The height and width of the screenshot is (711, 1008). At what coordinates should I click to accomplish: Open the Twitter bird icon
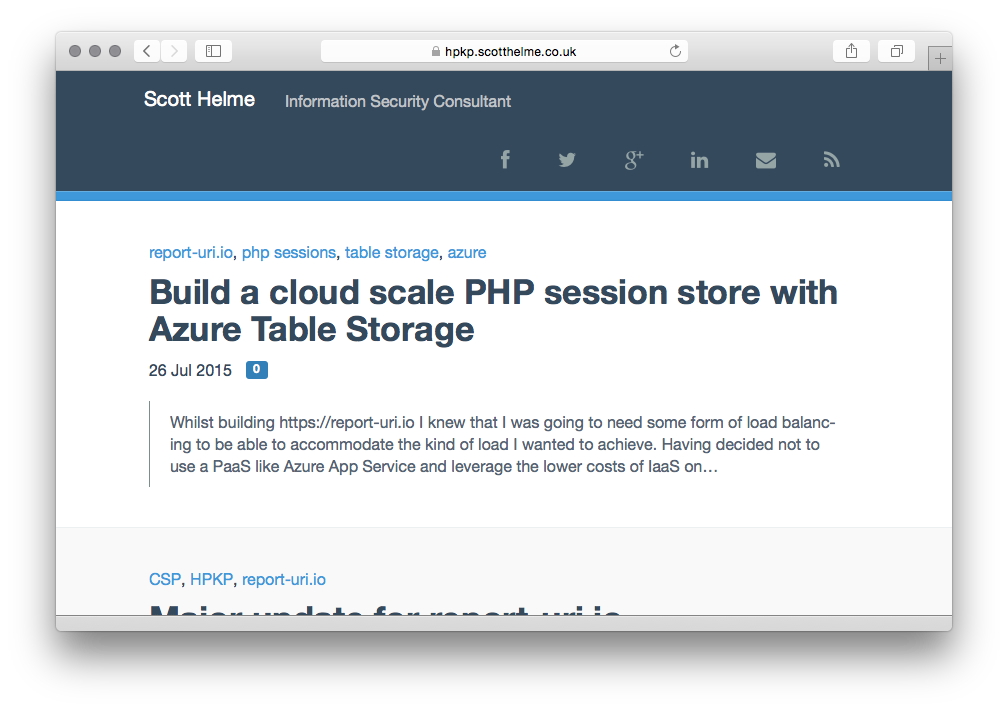tap(567, 160)
